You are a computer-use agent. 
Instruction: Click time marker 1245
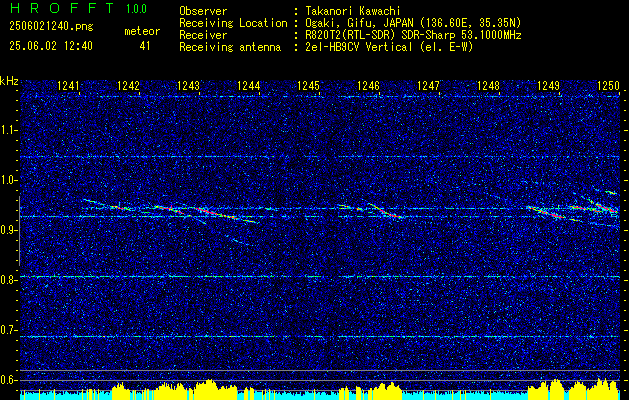click(308, 86)
